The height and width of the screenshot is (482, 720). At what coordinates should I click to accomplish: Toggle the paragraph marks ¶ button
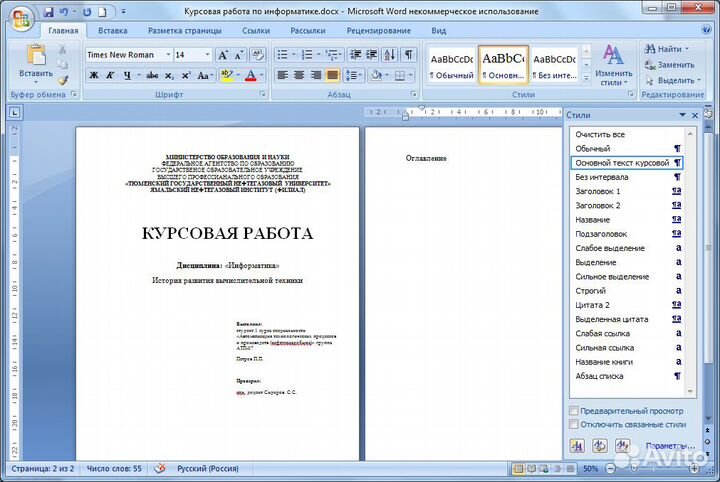click(x=408, y=55)
